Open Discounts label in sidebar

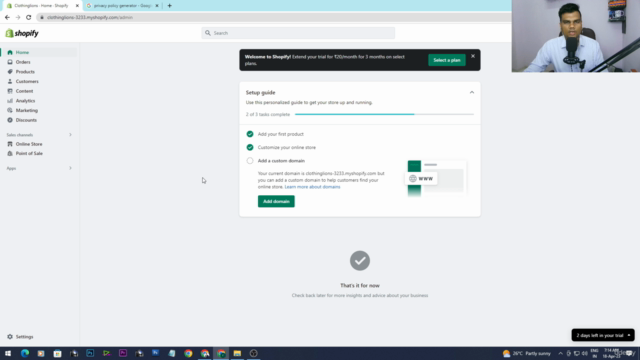tap(26, 120)
